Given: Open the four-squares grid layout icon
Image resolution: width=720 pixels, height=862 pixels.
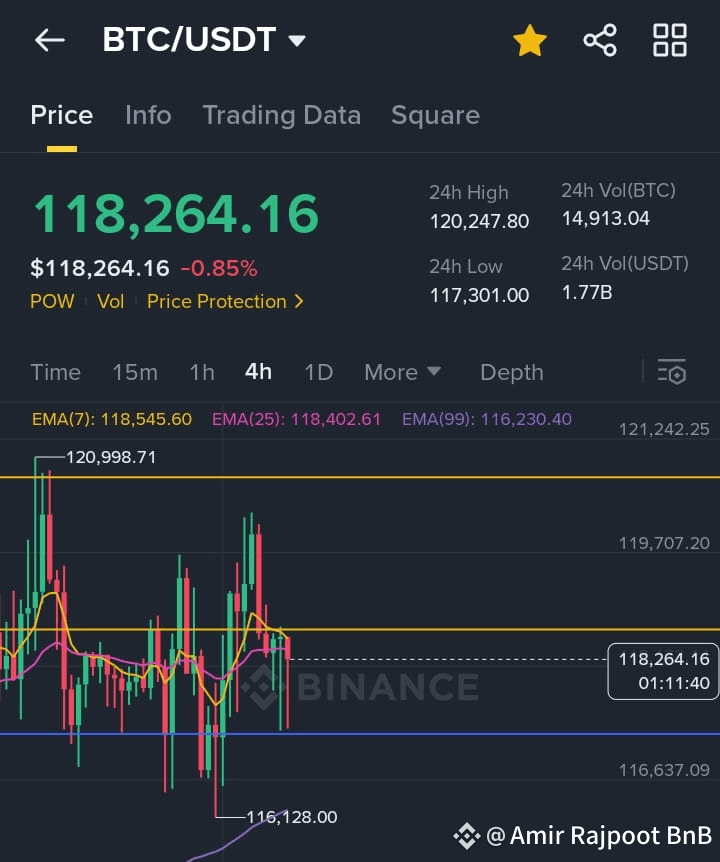Looking at the screenshot, I should click(x=669, y=40).
